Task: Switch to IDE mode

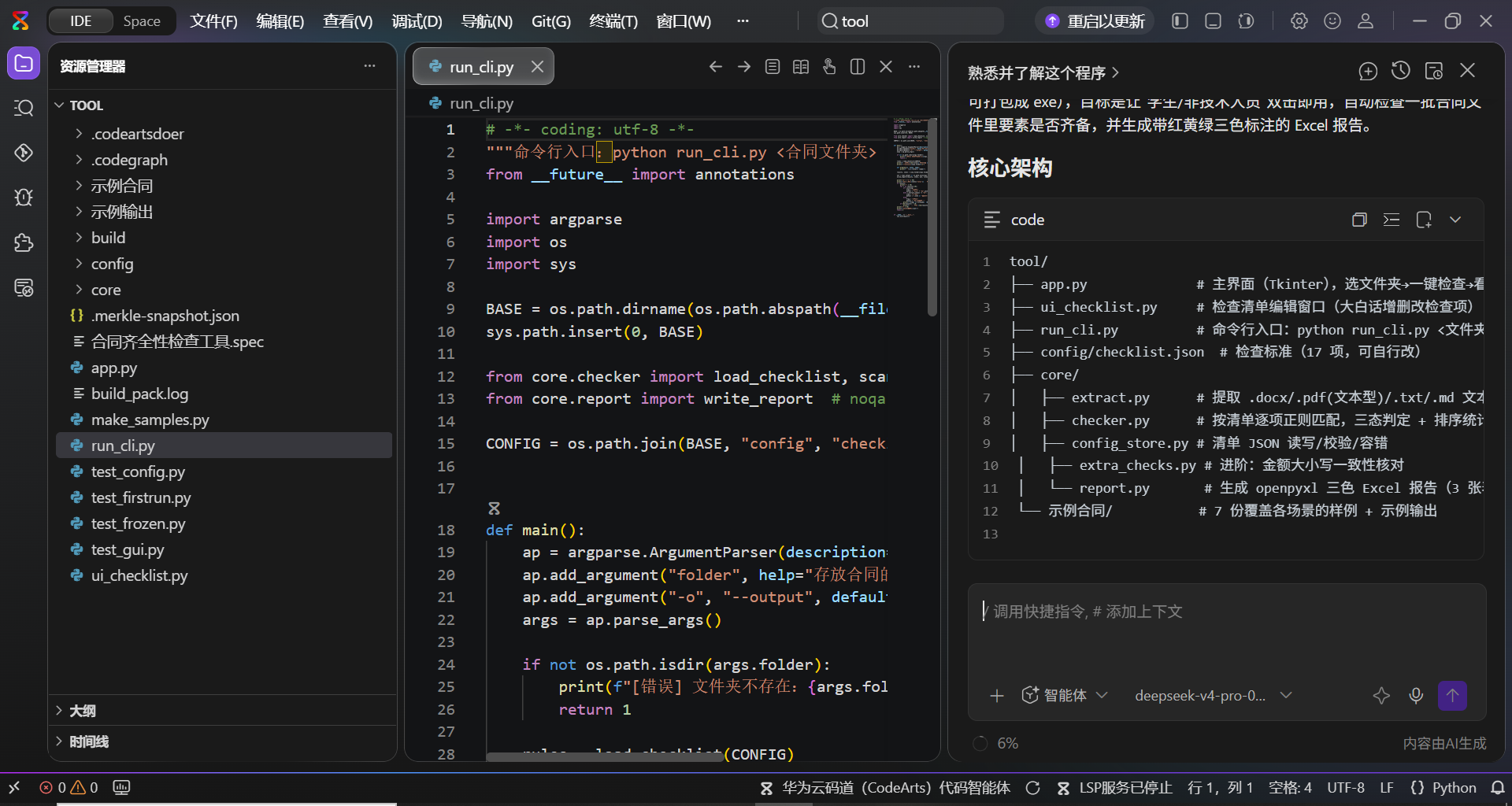Action: click(x=81, y=21)
